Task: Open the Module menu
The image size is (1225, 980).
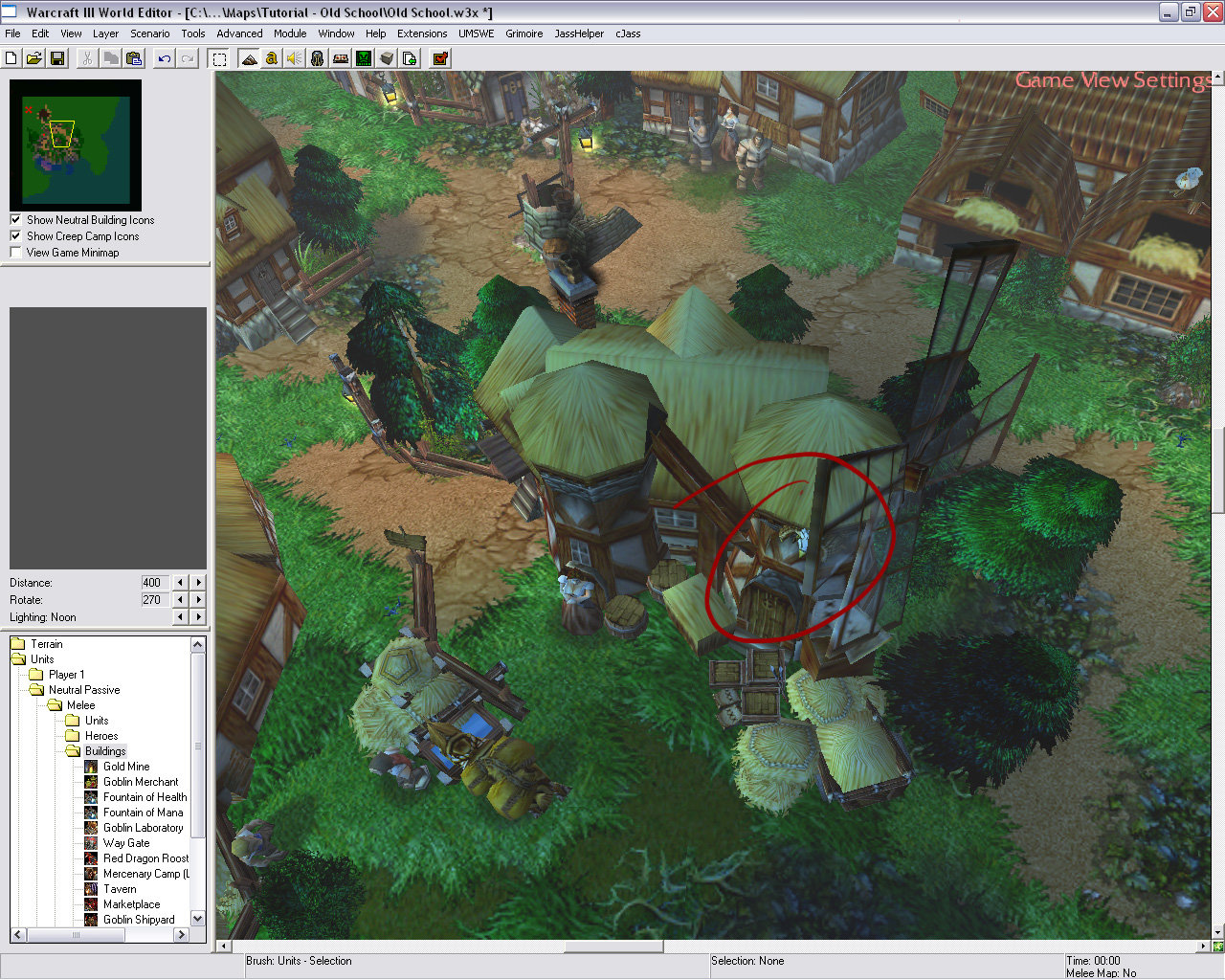Action: click(x=290, y=33)
